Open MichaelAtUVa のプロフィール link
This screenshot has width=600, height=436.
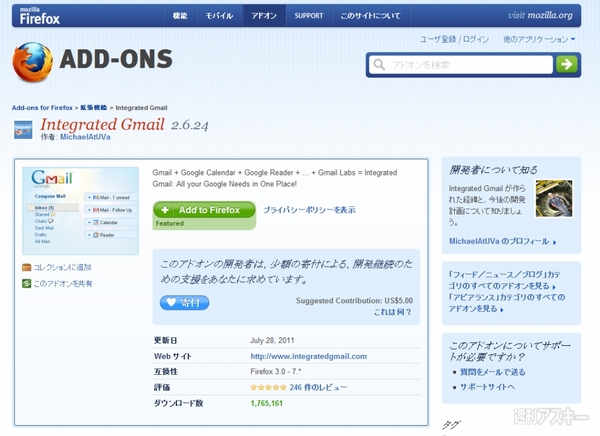502,242
